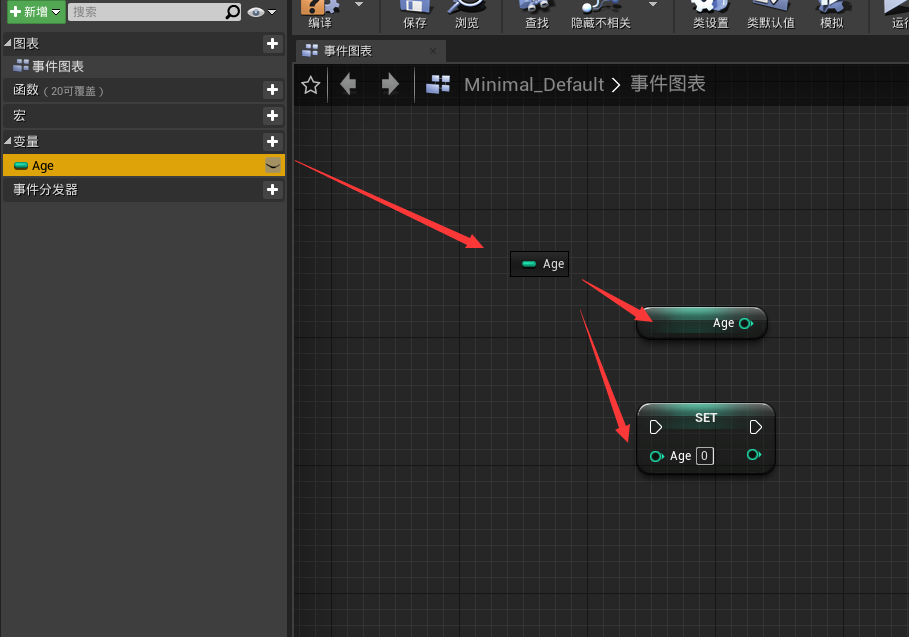Collapse the Graphs (图表) section
The width and height of the screenshot is (909, 637).
(8, 44)
